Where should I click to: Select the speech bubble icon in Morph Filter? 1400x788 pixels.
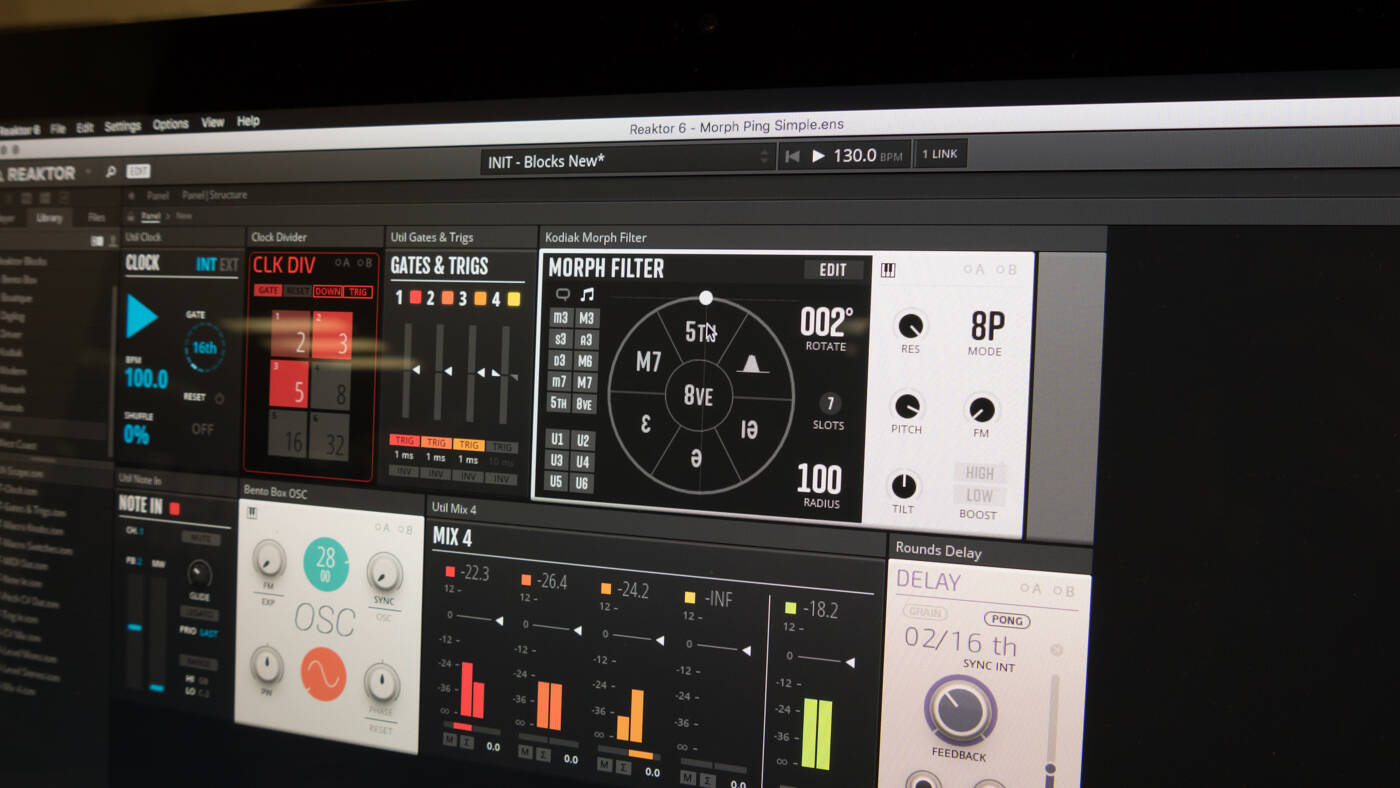coord(562,294)
